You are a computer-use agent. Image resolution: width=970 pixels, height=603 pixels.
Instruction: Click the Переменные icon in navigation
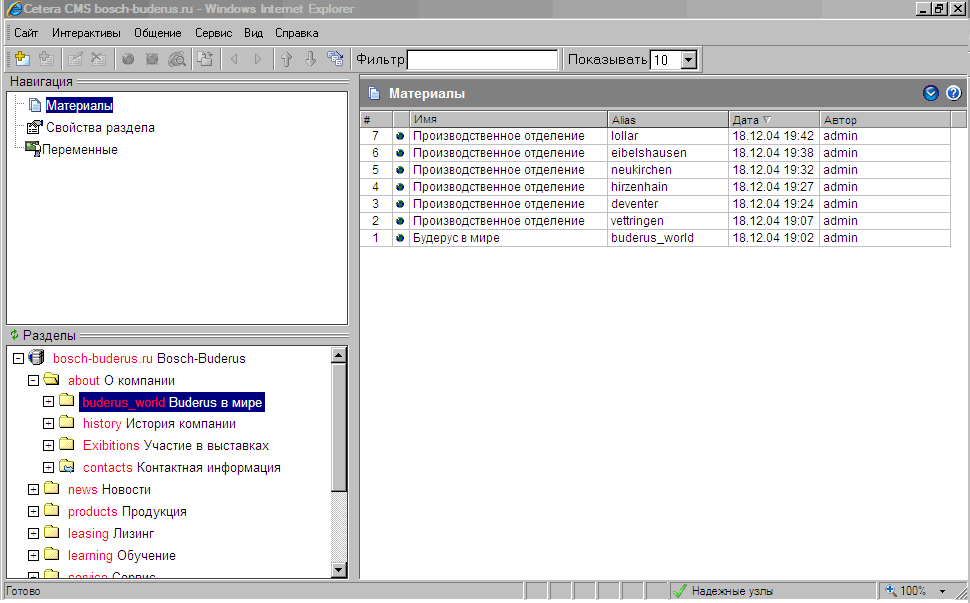32,149
